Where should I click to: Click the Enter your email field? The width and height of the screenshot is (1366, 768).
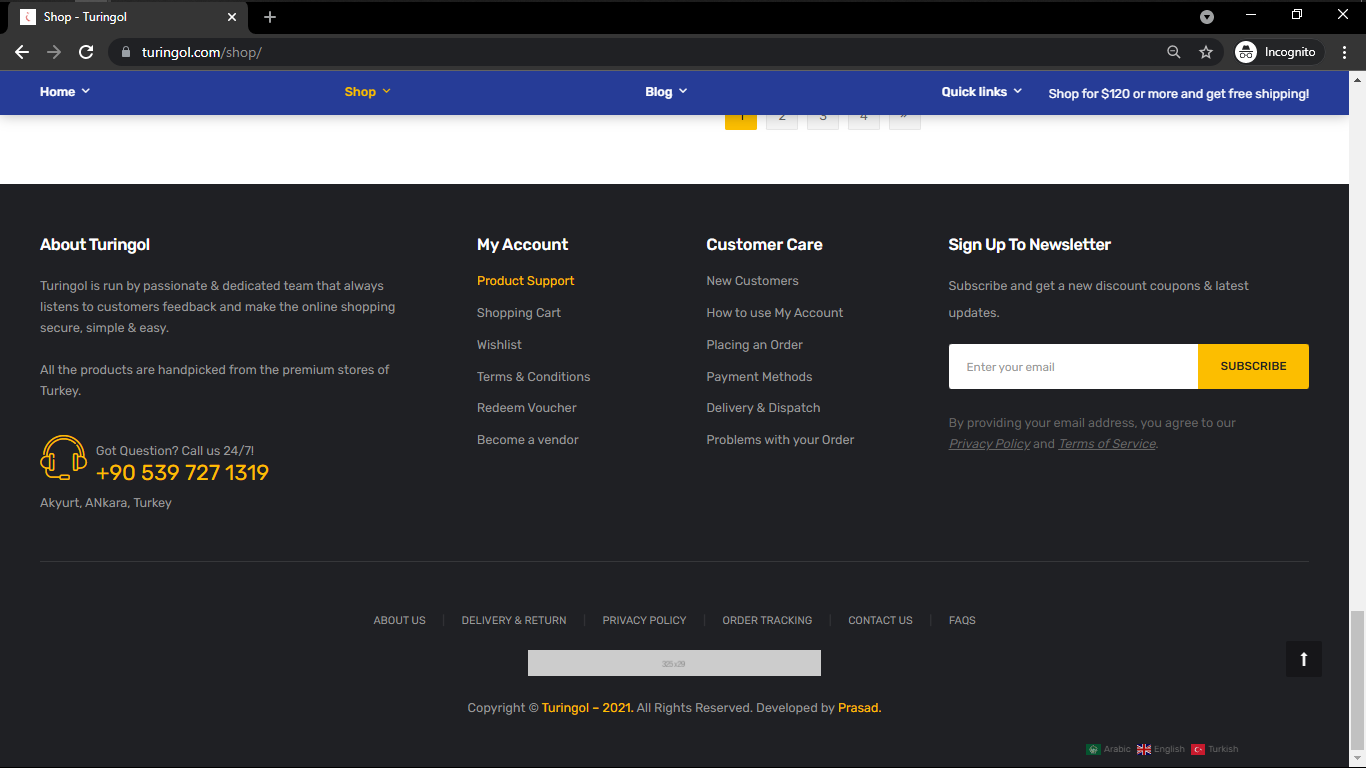(1073, 367)
